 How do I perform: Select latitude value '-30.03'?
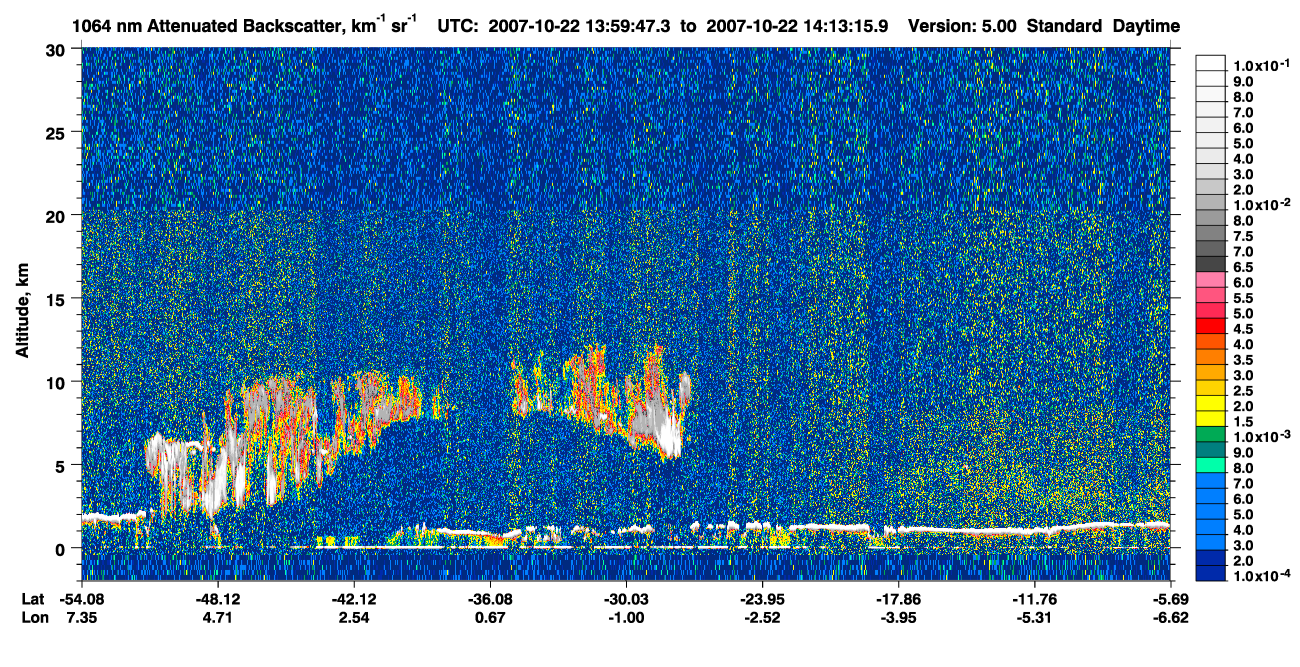(626, 599)
